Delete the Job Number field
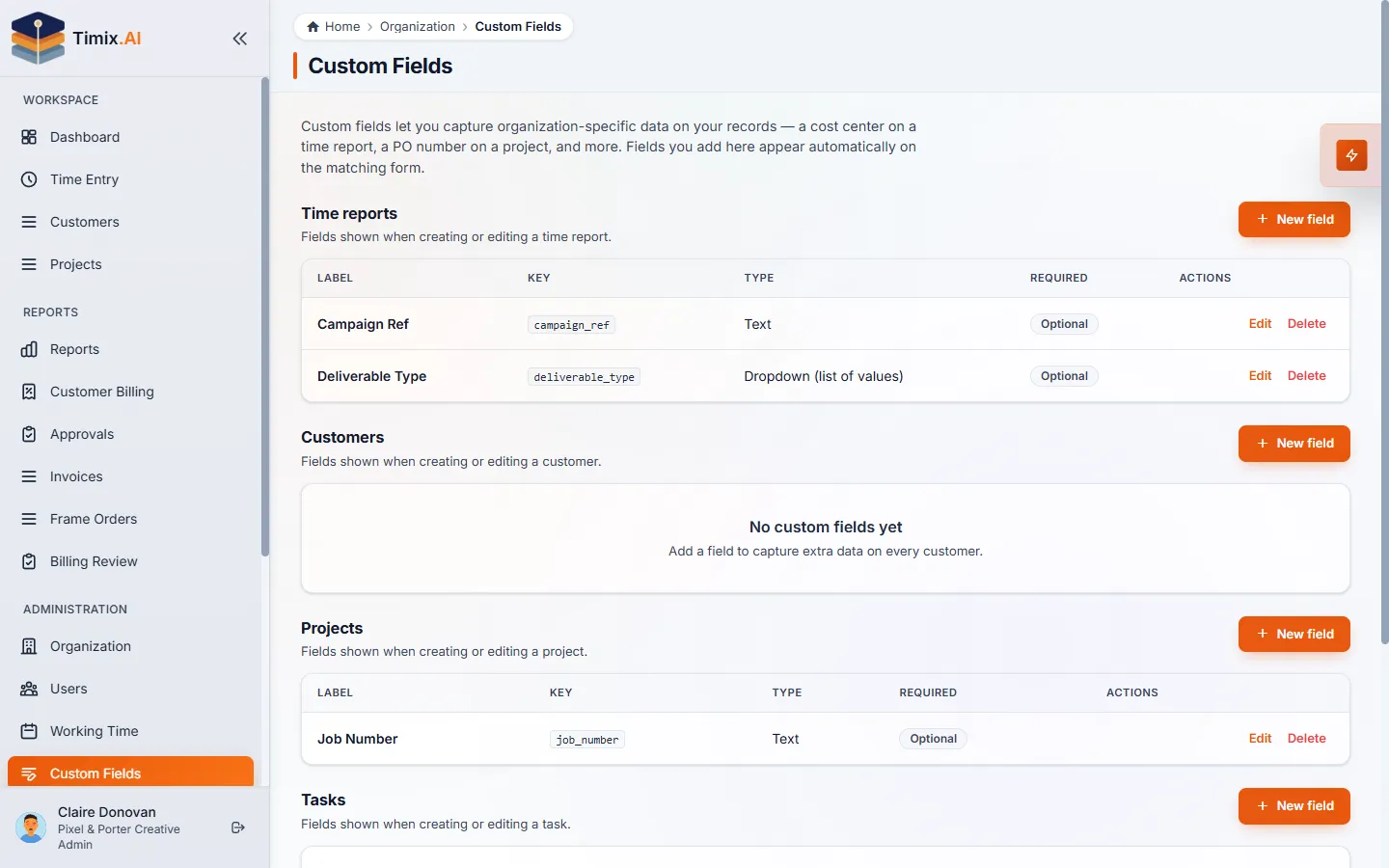Screen dimensions: 1389x868 pos(1306,739)
